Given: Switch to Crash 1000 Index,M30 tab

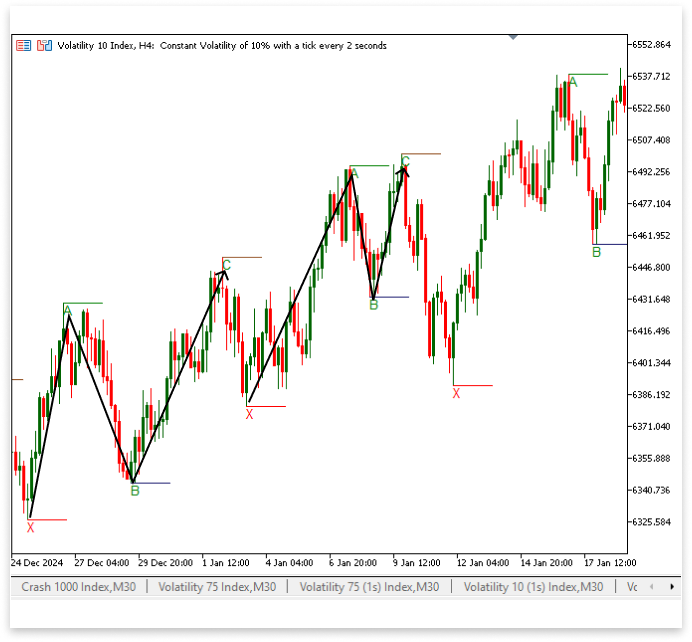Looking at the screenshot, I should (79, 587).
